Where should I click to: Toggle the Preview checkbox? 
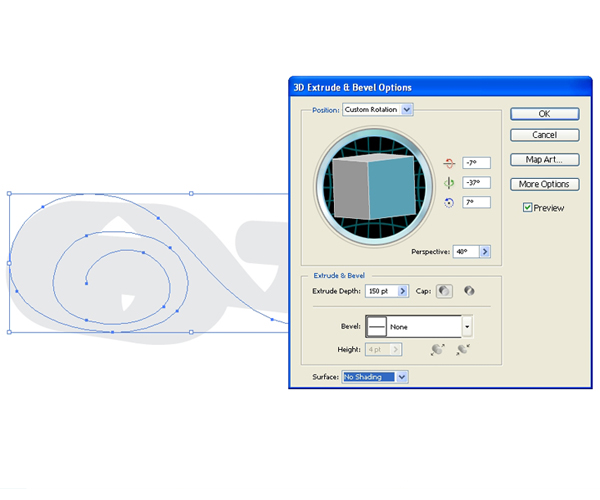click(x=527, y=207)
